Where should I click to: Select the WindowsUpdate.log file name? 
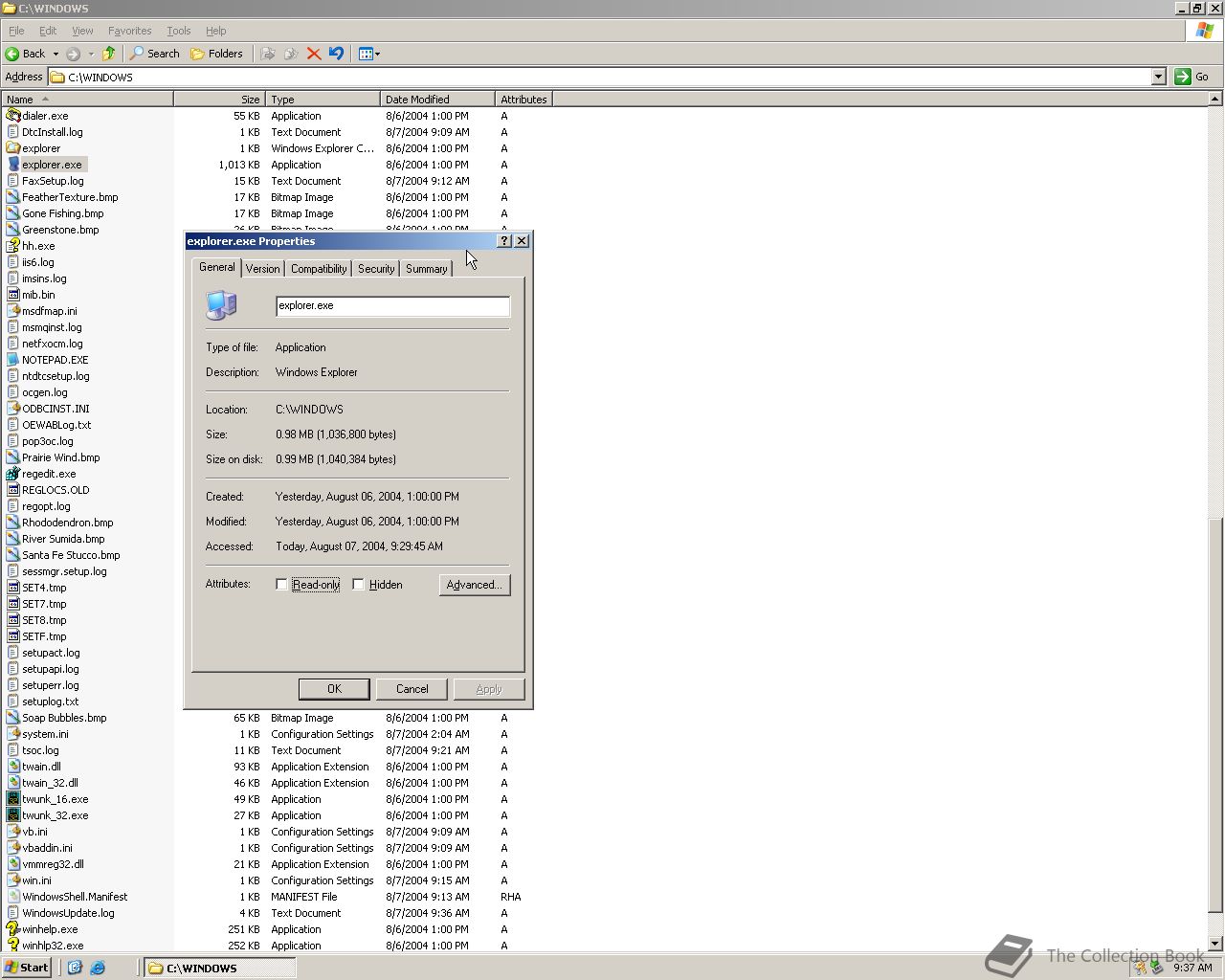[68, 913]
